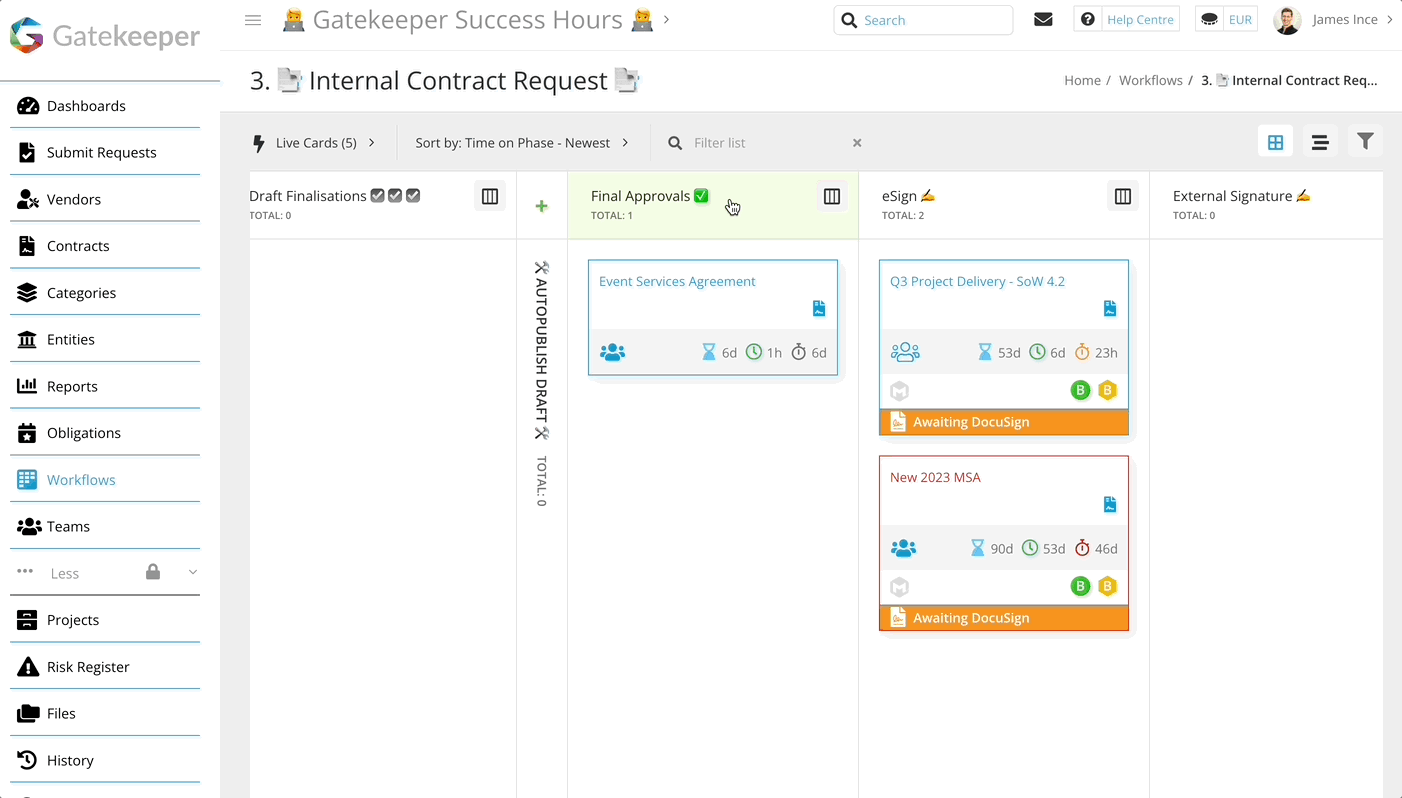Click the document icon on Event Services Agreement card
Image resolution: width=1402 pixels, height=798 pixels.
click(x=818, y=308)
